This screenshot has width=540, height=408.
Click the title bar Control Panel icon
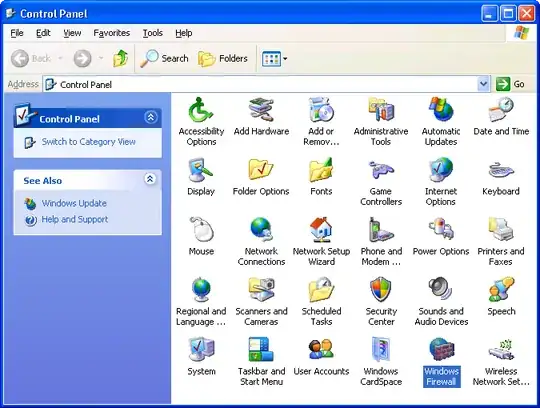pyautogui.click(x=11, y=13)
